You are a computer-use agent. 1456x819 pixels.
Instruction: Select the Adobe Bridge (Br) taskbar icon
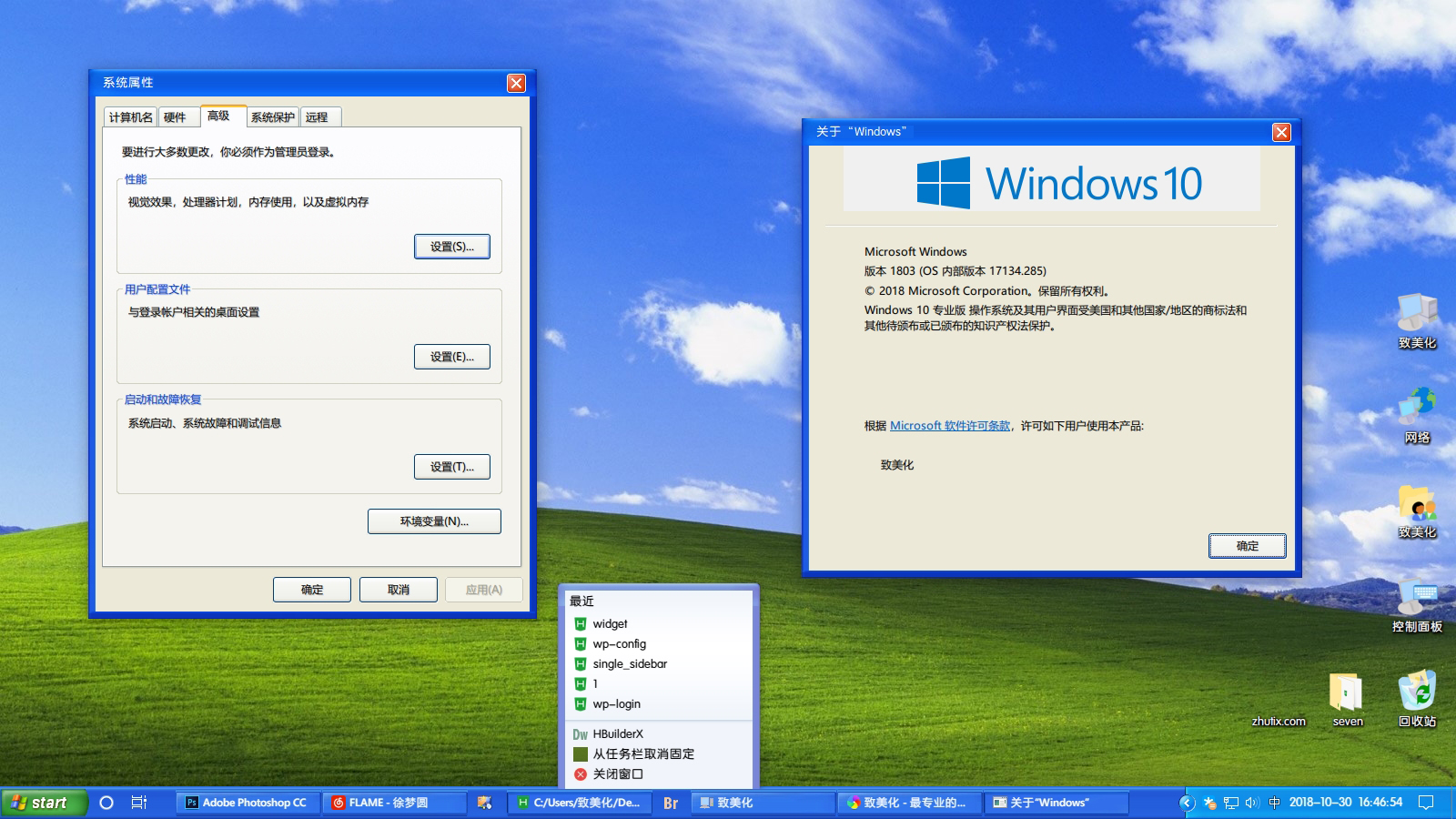(671, 803)
